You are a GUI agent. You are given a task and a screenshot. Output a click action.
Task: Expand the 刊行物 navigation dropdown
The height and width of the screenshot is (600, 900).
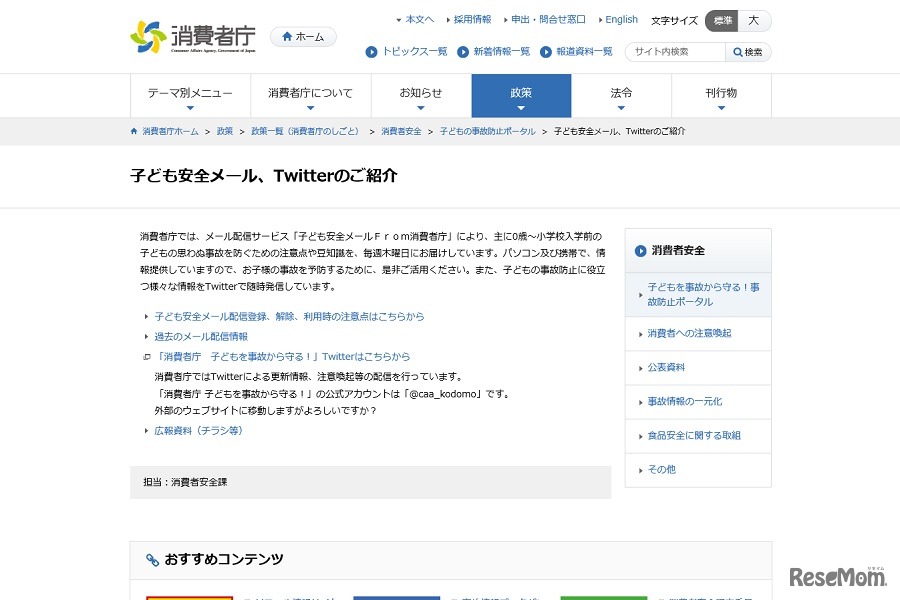(721, 95)
